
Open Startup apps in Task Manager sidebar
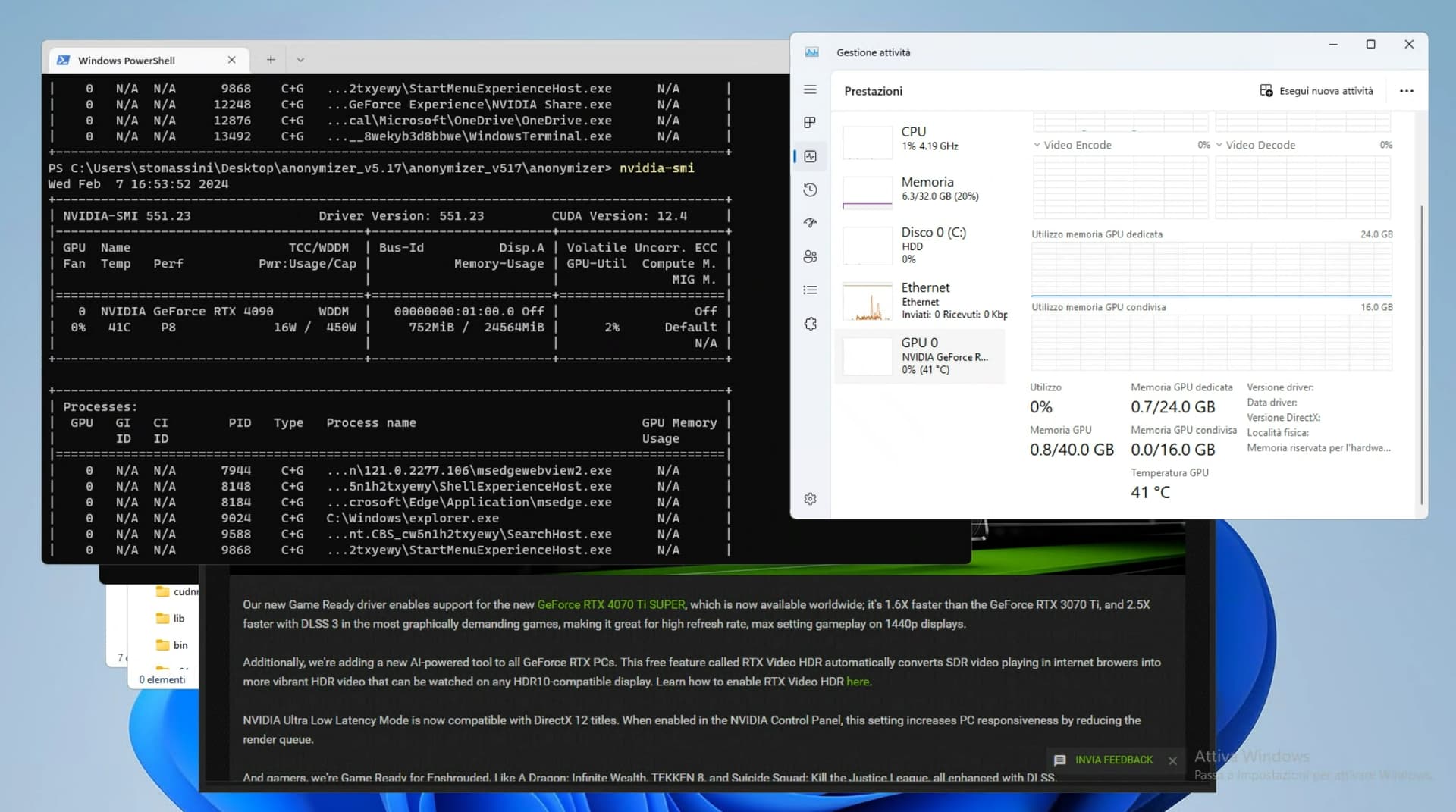[810, 223]
